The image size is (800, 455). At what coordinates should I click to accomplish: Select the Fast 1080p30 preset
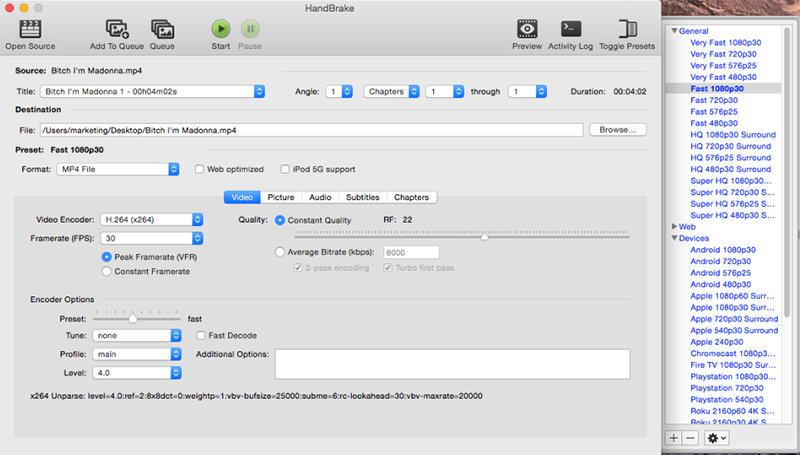click(717, 89)
